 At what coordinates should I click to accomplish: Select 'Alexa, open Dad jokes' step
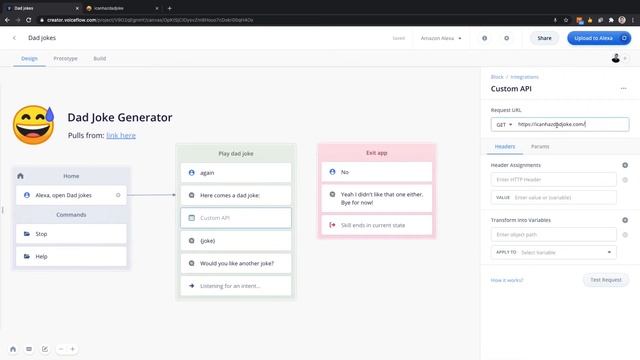[71, 195]
